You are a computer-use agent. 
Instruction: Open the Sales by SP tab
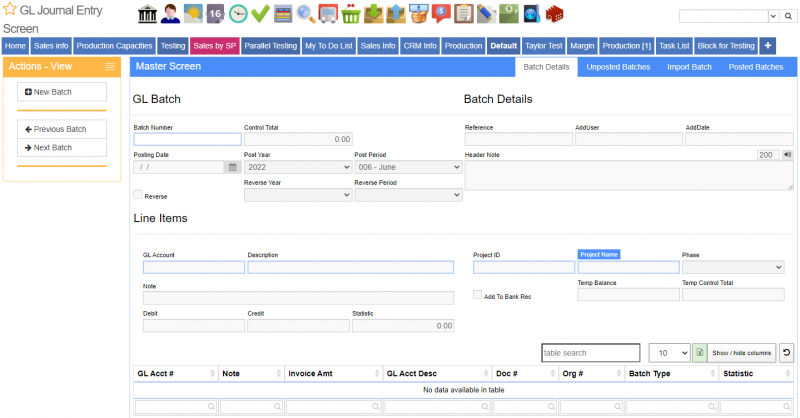pyautogui.click(x=214, y=46)
